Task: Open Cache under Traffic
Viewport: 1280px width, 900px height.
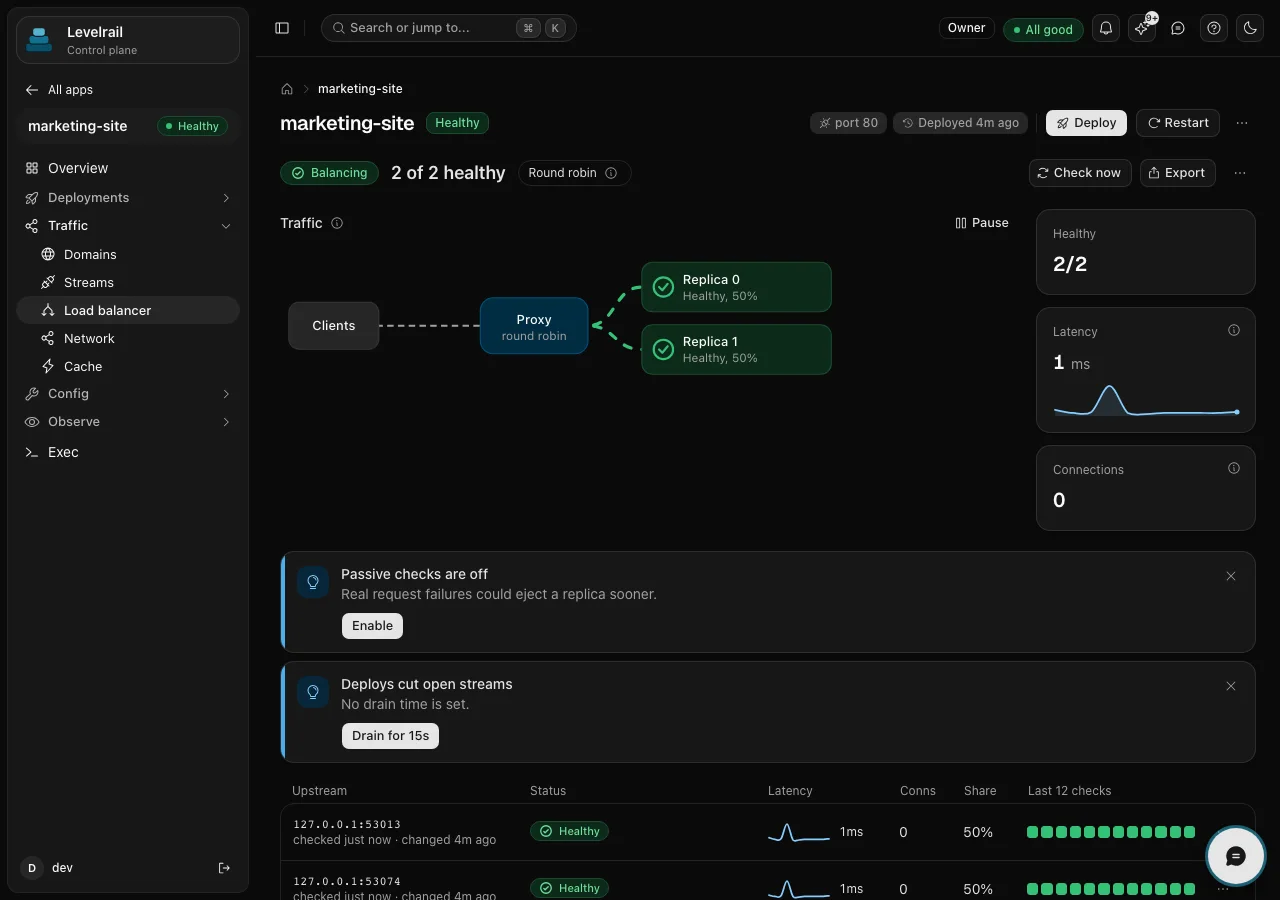Action: [128, 367]
